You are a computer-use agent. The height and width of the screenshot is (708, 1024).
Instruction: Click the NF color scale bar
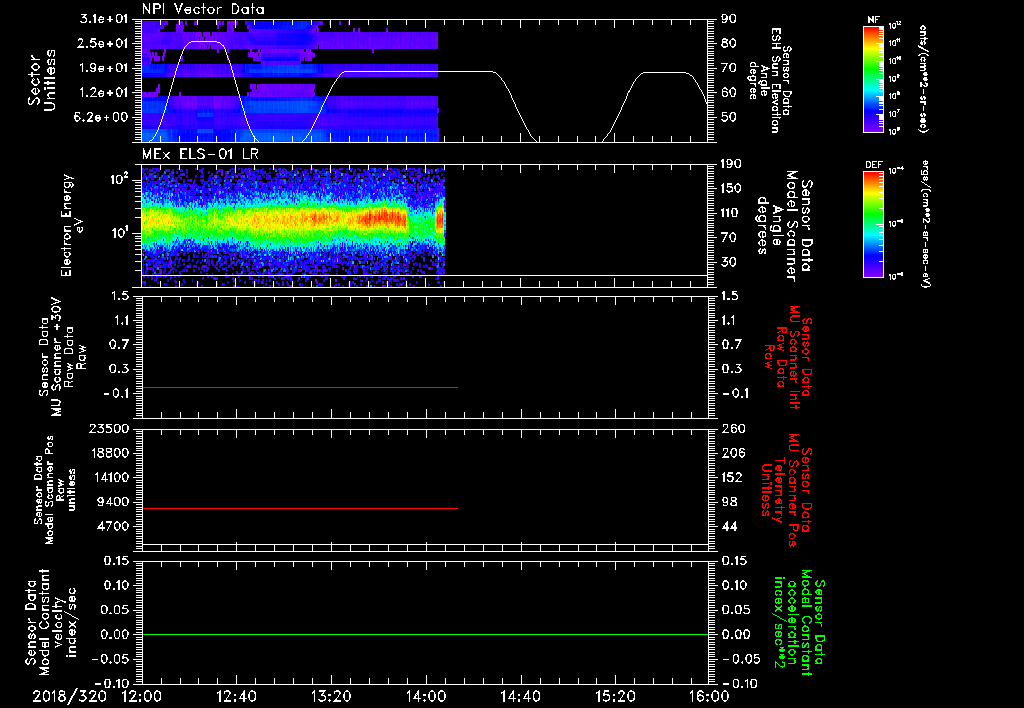click(874, 79)
